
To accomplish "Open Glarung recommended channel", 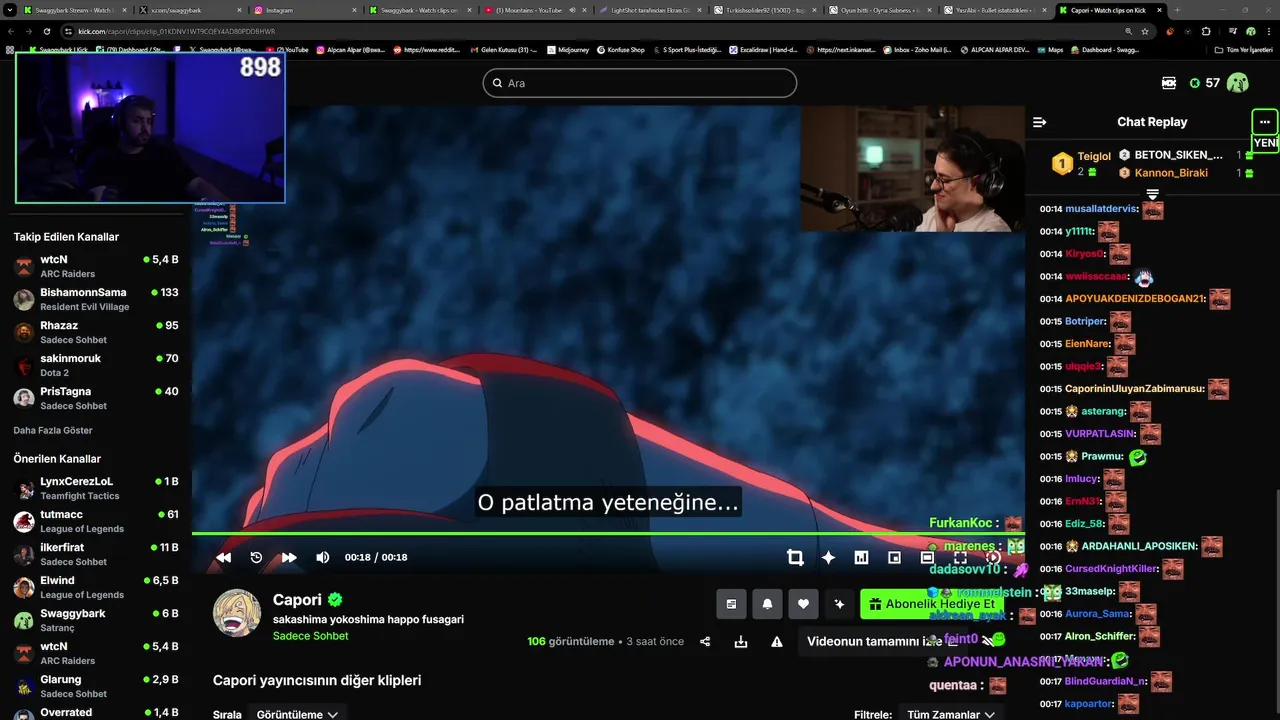I will 96,686.
